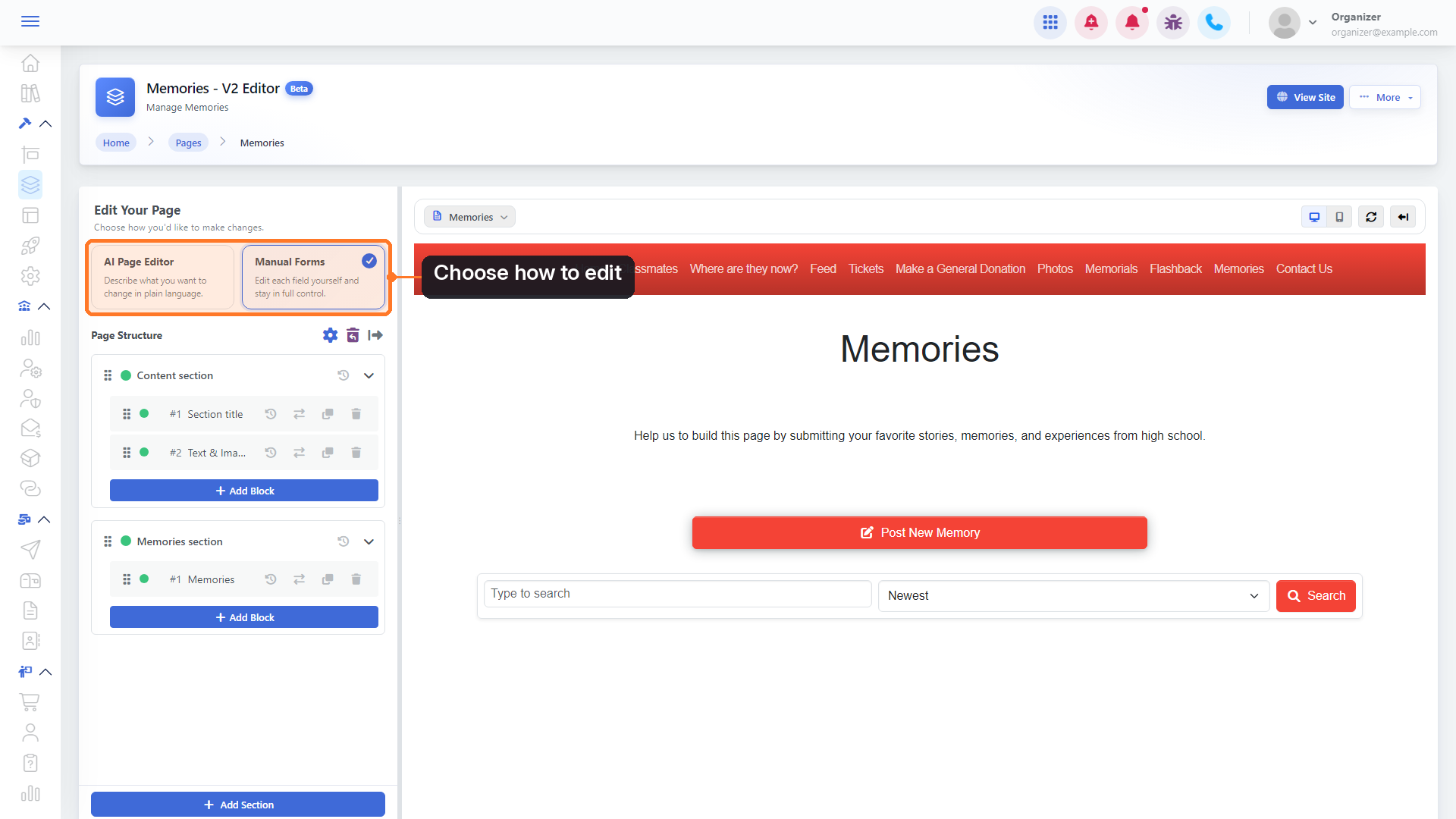Select the AI Page Editor option
This screenshot has height=819, width=1456.
coord(162,278)
